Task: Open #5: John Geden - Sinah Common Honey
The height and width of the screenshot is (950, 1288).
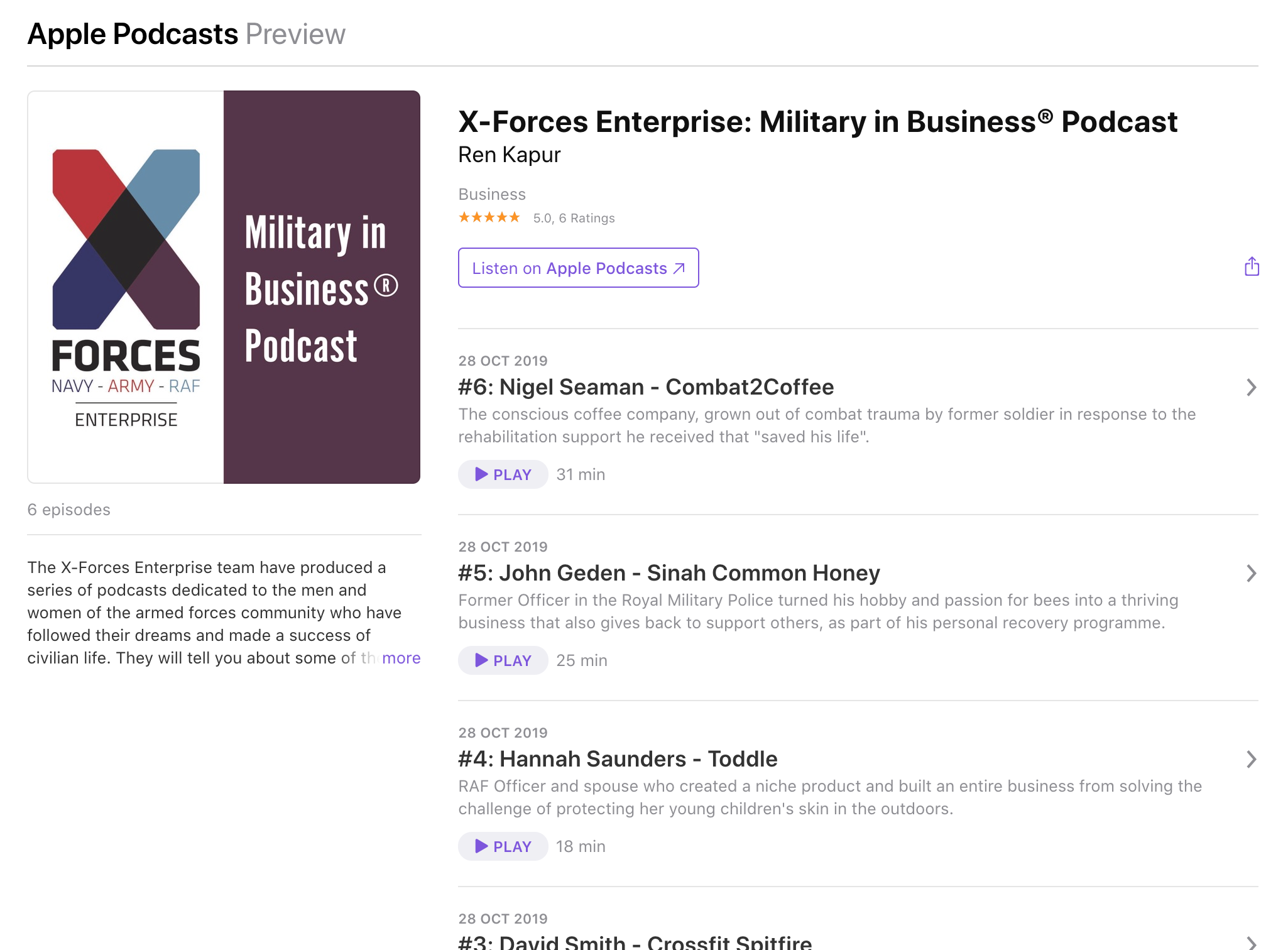Action: pos(669,573)
